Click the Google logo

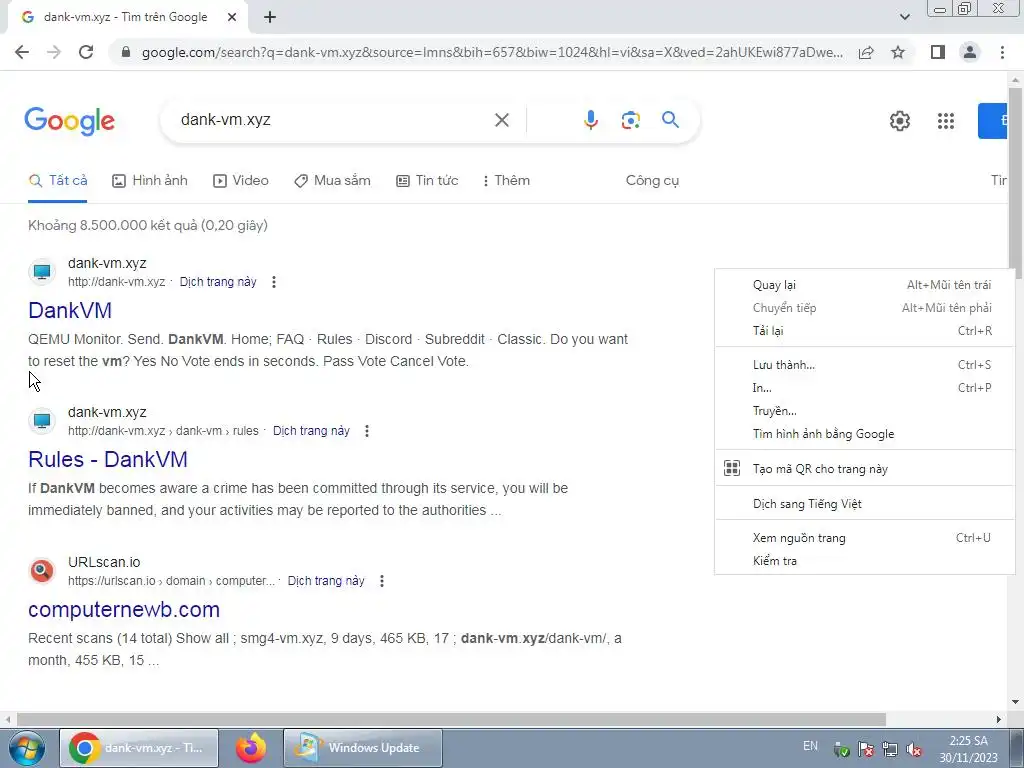coord(69,121)
